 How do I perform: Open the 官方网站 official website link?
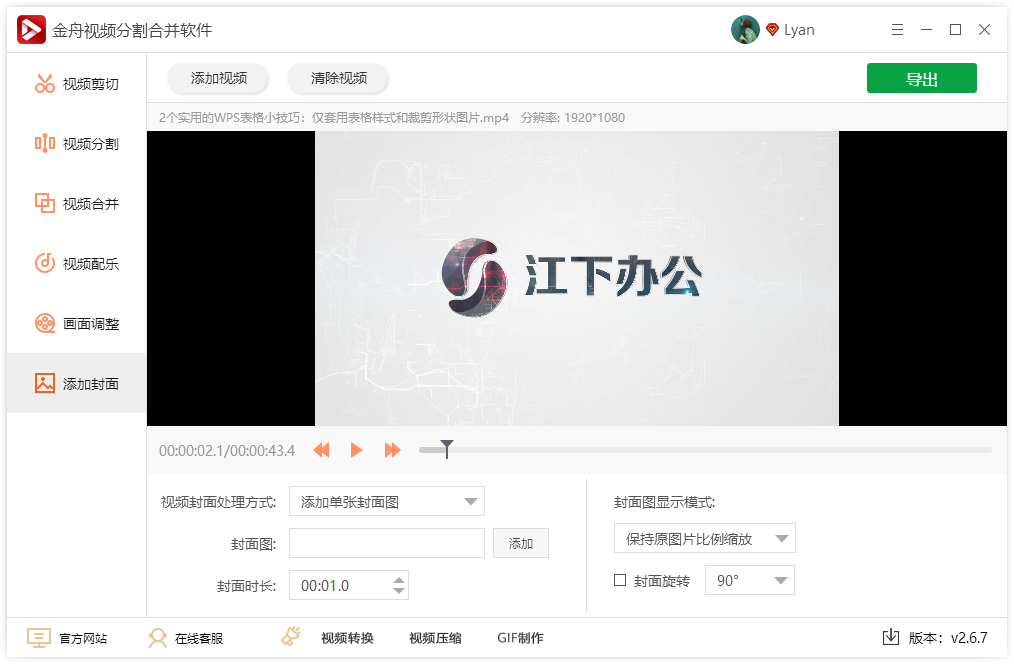[x=67, y=638]
